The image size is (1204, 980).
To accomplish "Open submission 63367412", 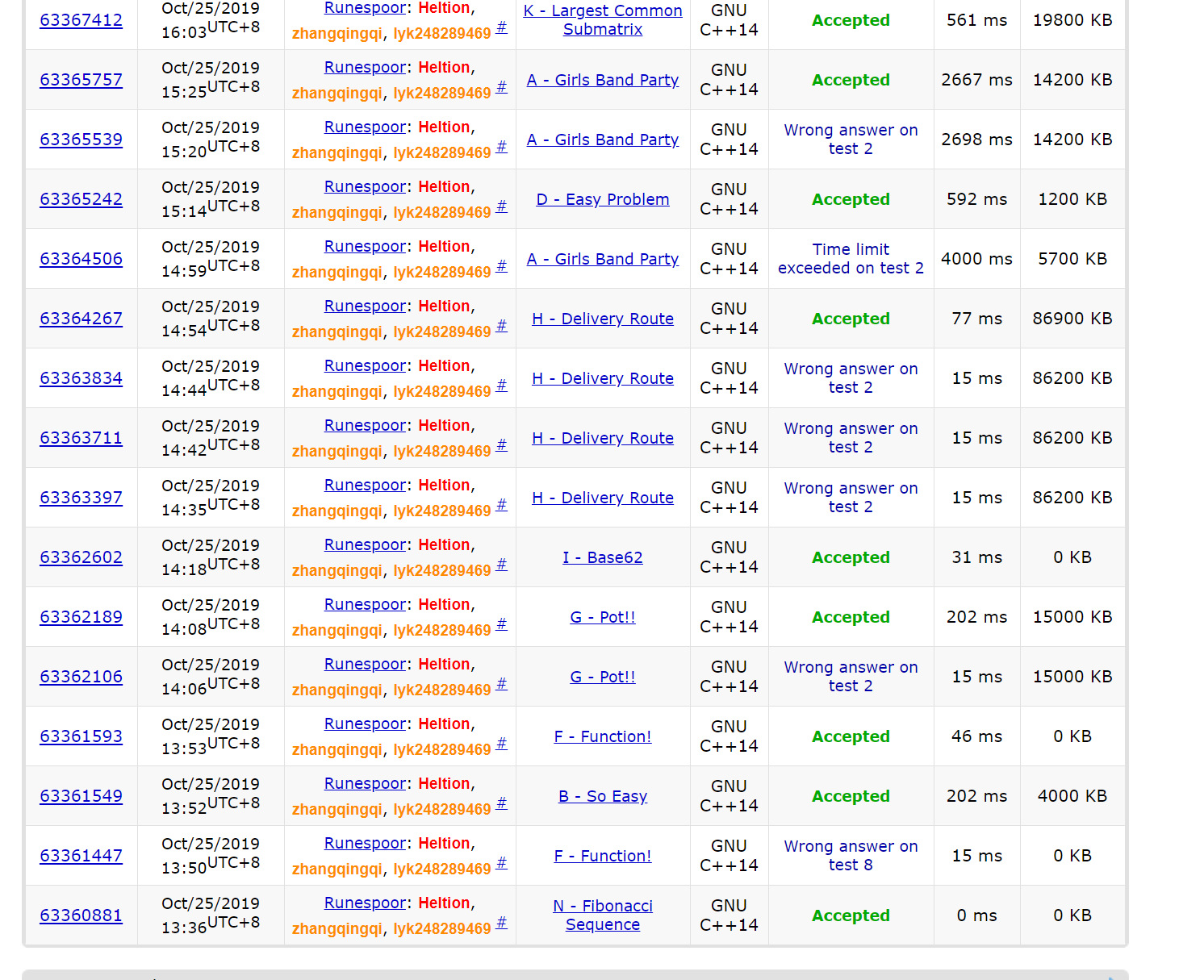I will [x=81, y=20].
